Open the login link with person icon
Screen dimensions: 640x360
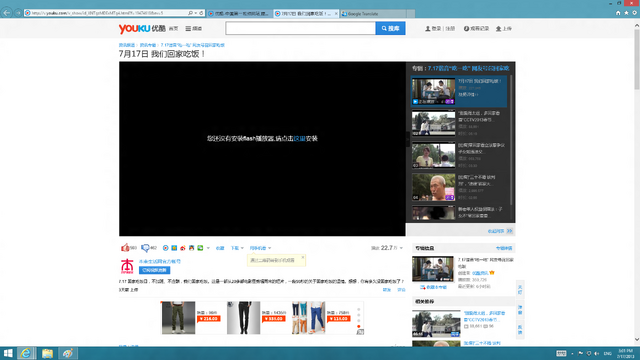pos(433,29)
